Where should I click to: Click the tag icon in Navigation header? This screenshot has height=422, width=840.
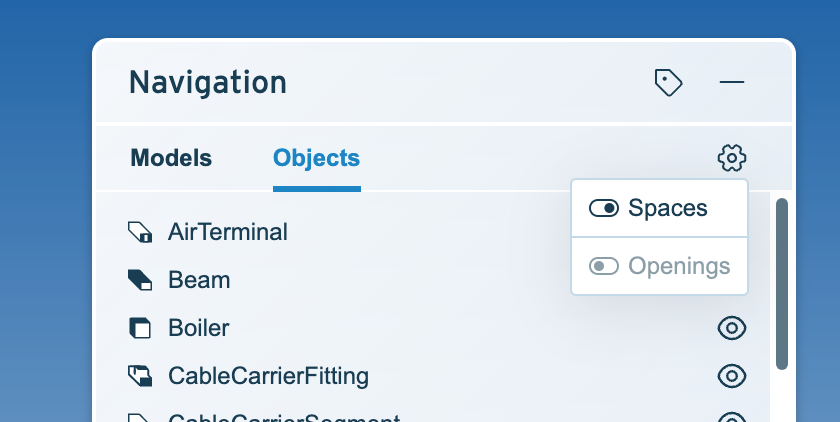tap(668, 82)
